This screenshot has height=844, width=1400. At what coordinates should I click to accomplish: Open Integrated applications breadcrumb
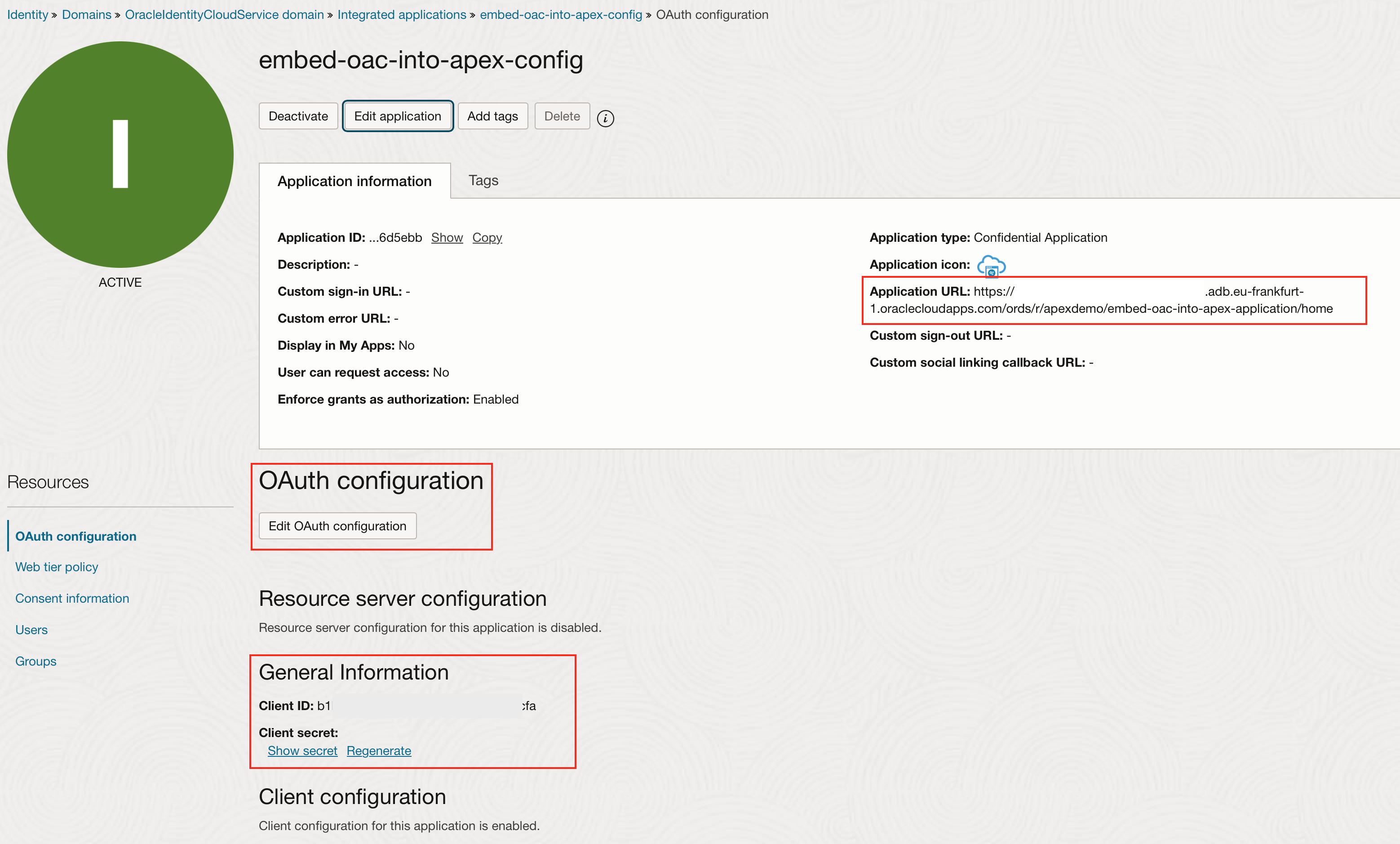click(402, 15)
